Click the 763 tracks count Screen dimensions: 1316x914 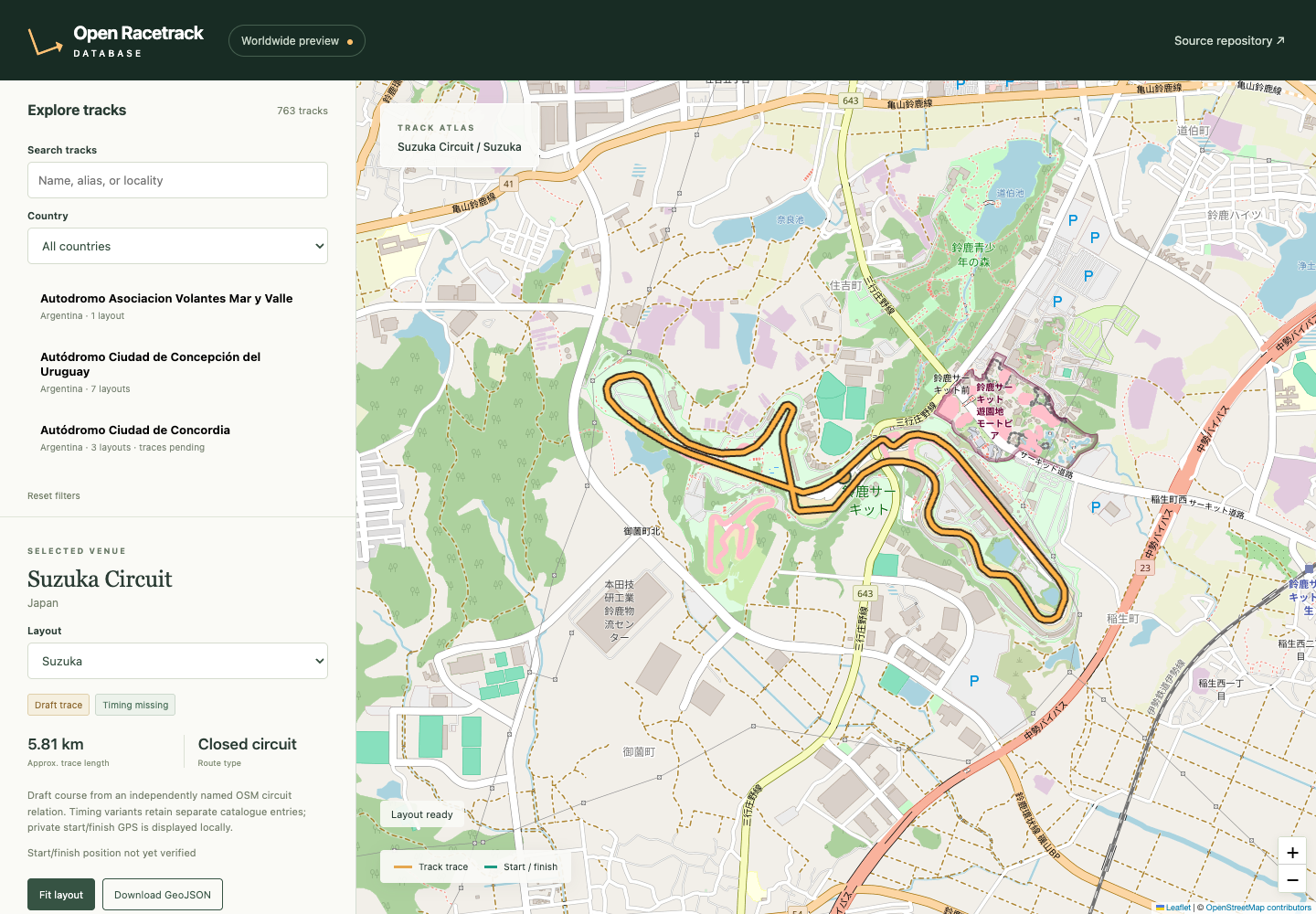point(302,111)
